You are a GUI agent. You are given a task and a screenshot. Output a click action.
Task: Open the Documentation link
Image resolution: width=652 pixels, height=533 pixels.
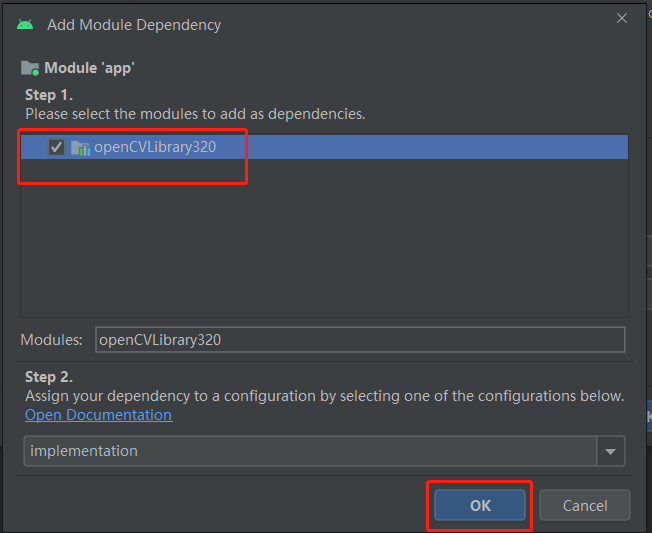point(98,415)
